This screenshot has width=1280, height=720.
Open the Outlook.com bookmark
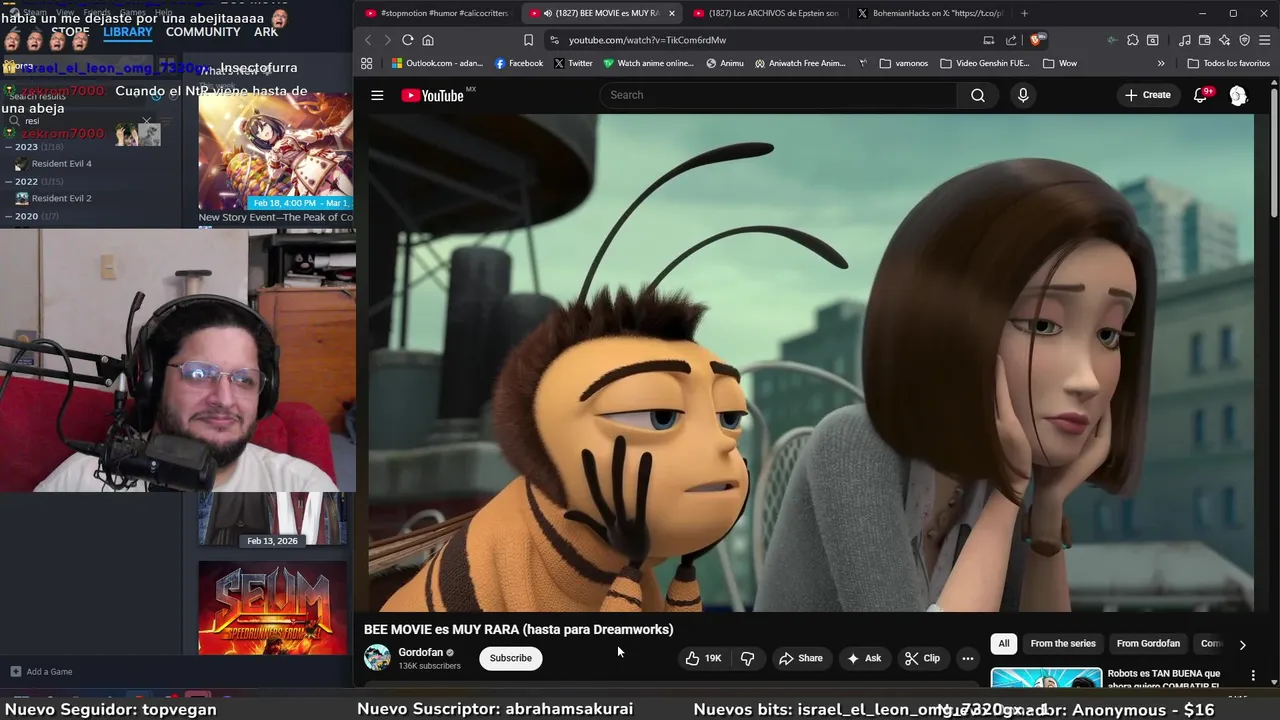click(x=438, y=63)
